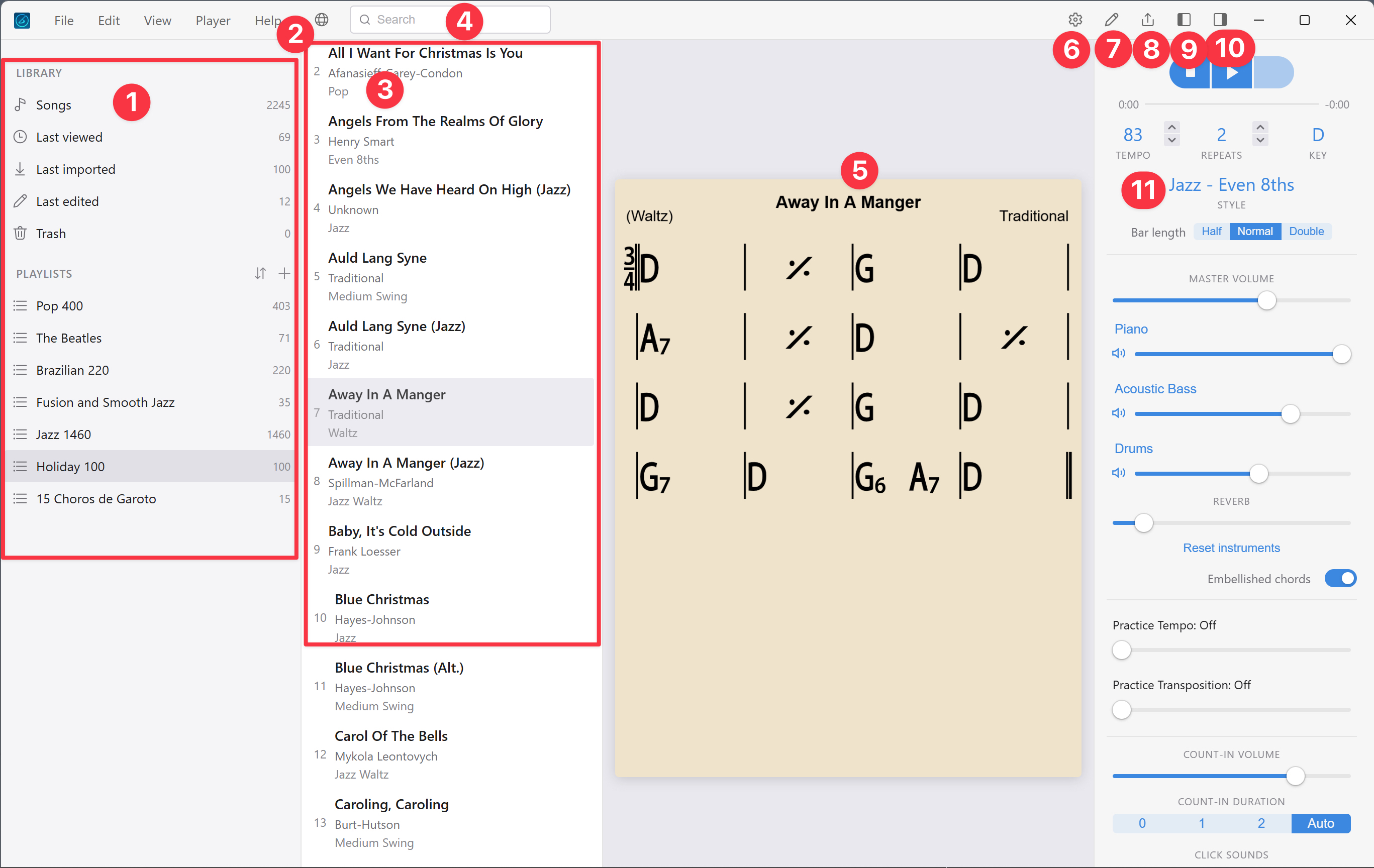
Task: Mute the Piano instrument speaker icon
Action: click(x=1119, y=353)
